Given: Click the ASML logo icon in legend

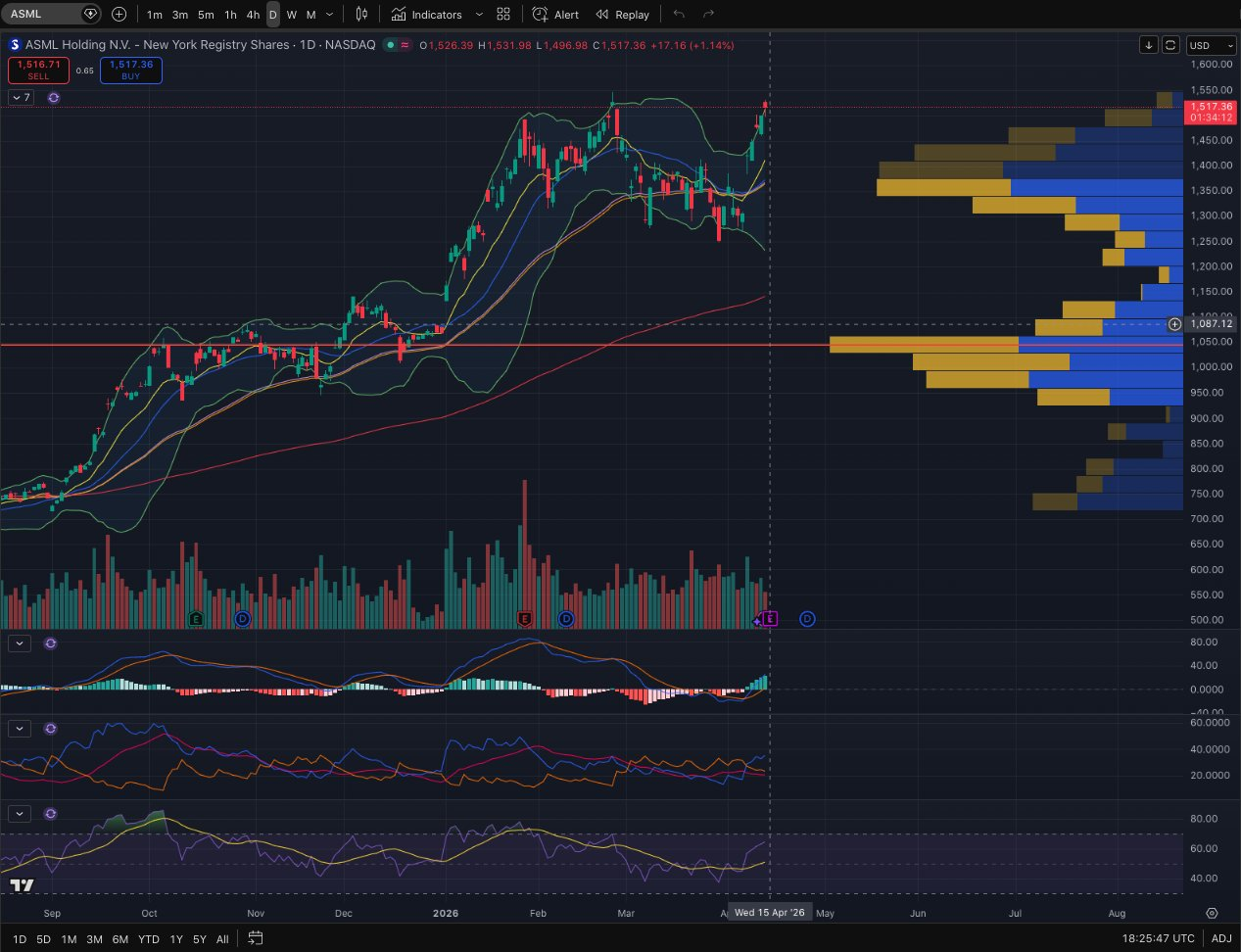Looking at the screenshot, I should point(15,45).
